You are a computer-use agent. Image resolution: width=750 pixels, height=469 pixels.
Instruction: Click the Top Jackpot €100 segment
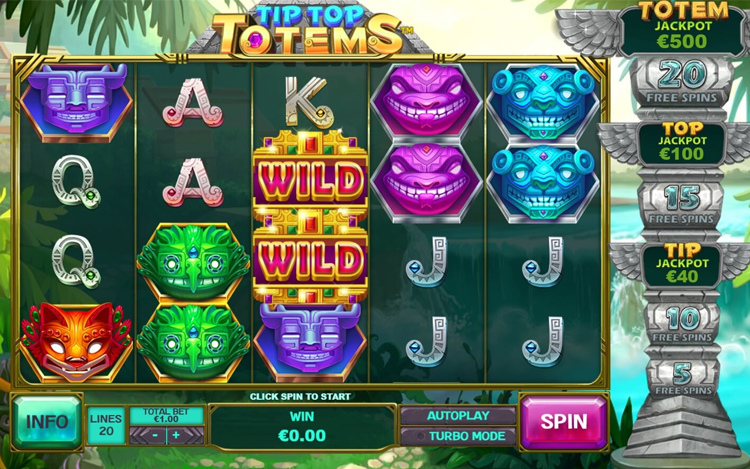click(683, 142)
